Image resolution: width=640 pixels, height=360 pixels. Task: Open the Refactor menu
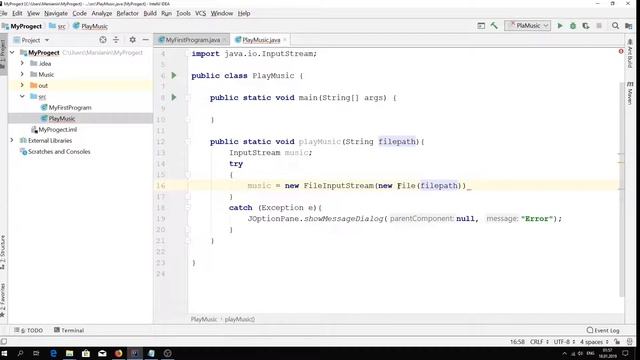127,13
